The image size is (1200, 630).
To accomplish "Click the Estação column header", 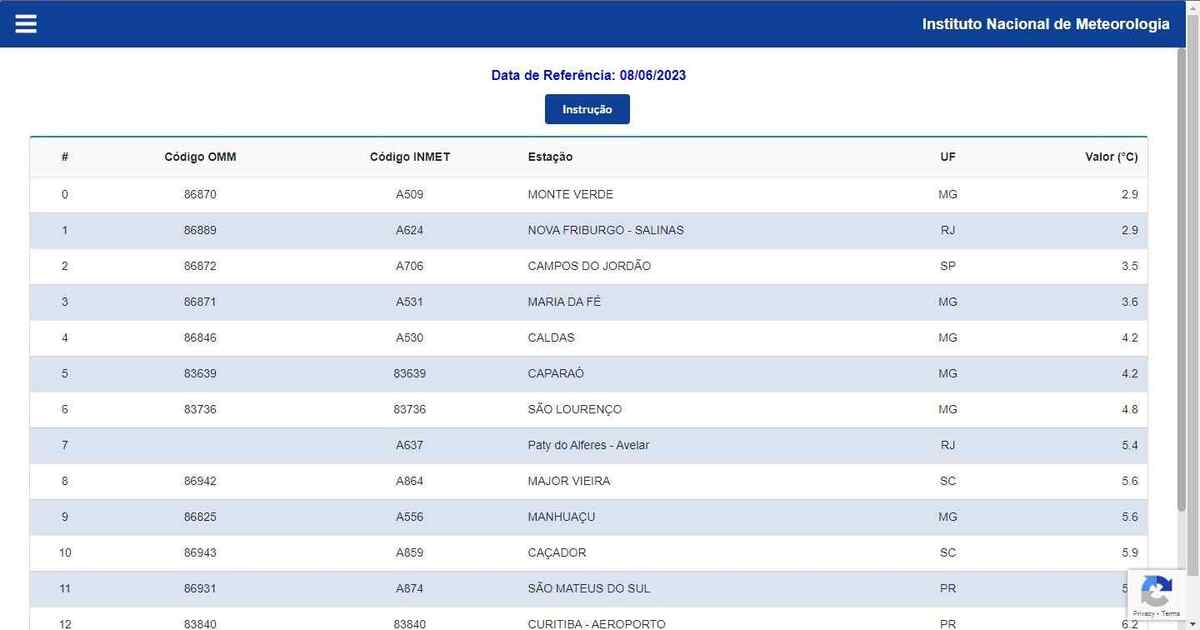I will pyautogui.click(x=550, y=157).
